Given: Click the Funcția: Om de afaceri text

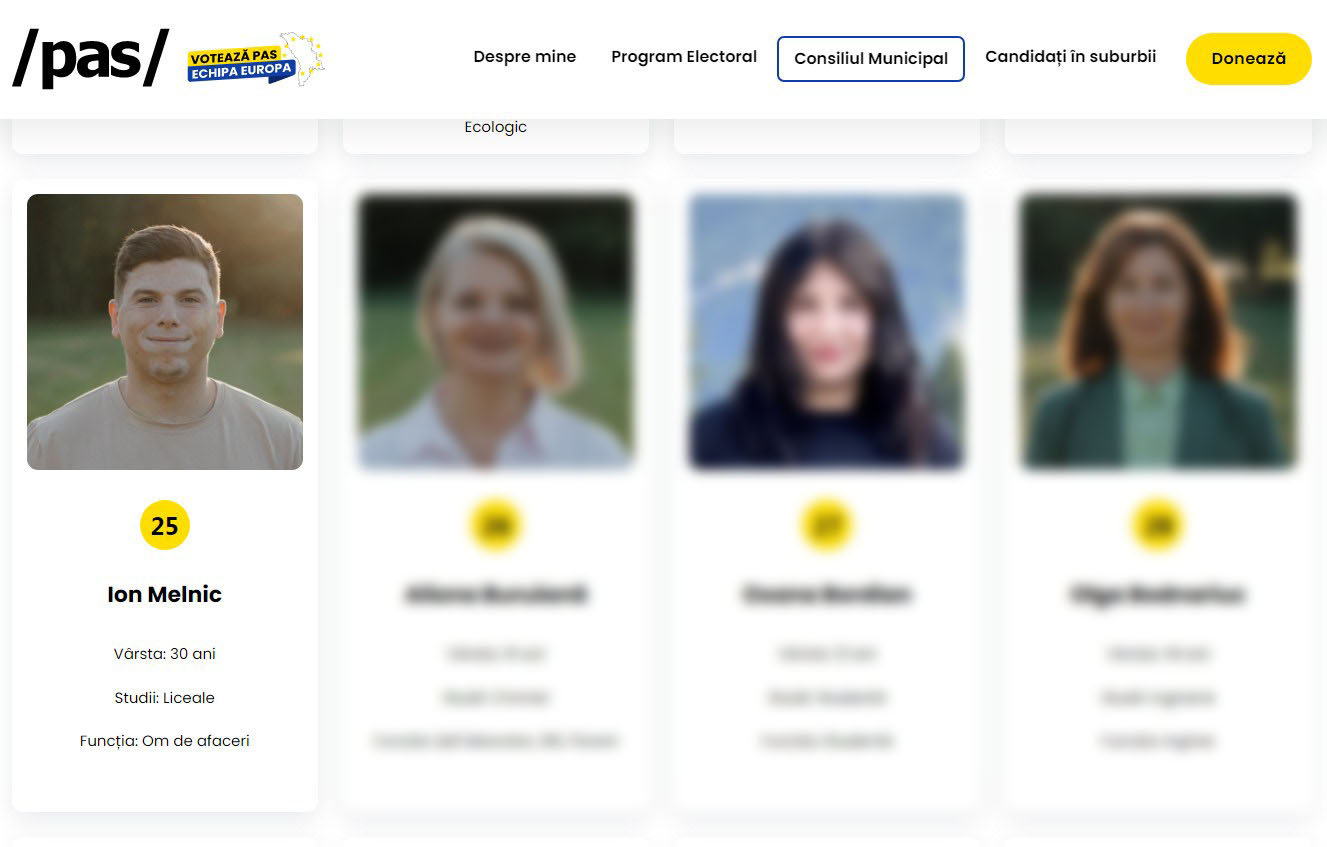Looking at the screenshot, I should 165,741.
